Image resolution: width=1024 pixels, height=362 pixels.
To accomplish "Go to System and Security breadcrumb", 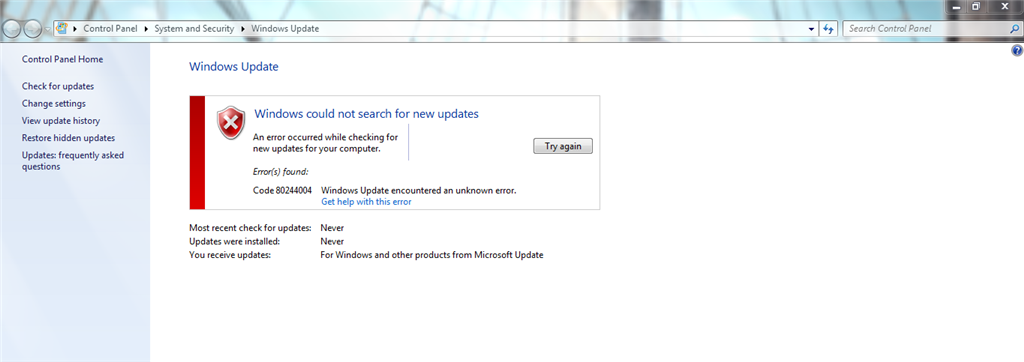I will [194, 29].
